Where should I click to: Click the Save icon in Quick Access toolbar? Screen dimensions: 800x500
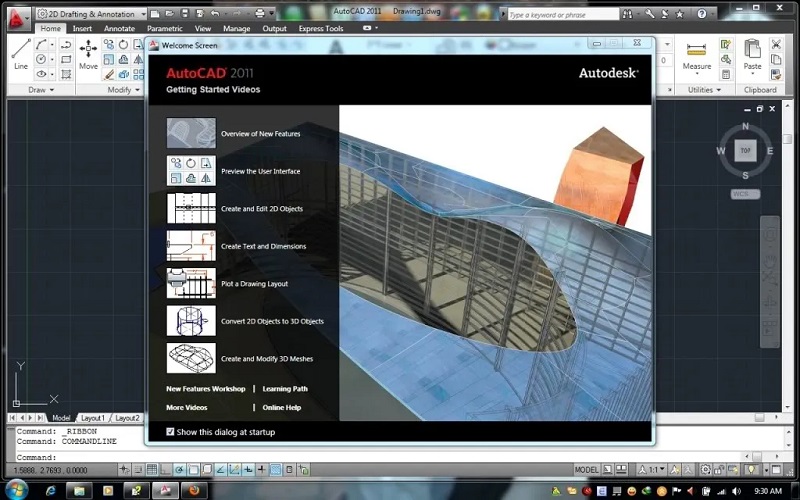pyautogui.click(x=185, y=14)
